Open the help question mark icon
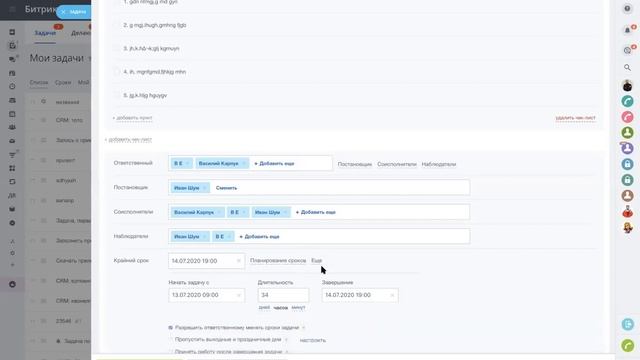 pyautogui.click(x=627, y=9)
